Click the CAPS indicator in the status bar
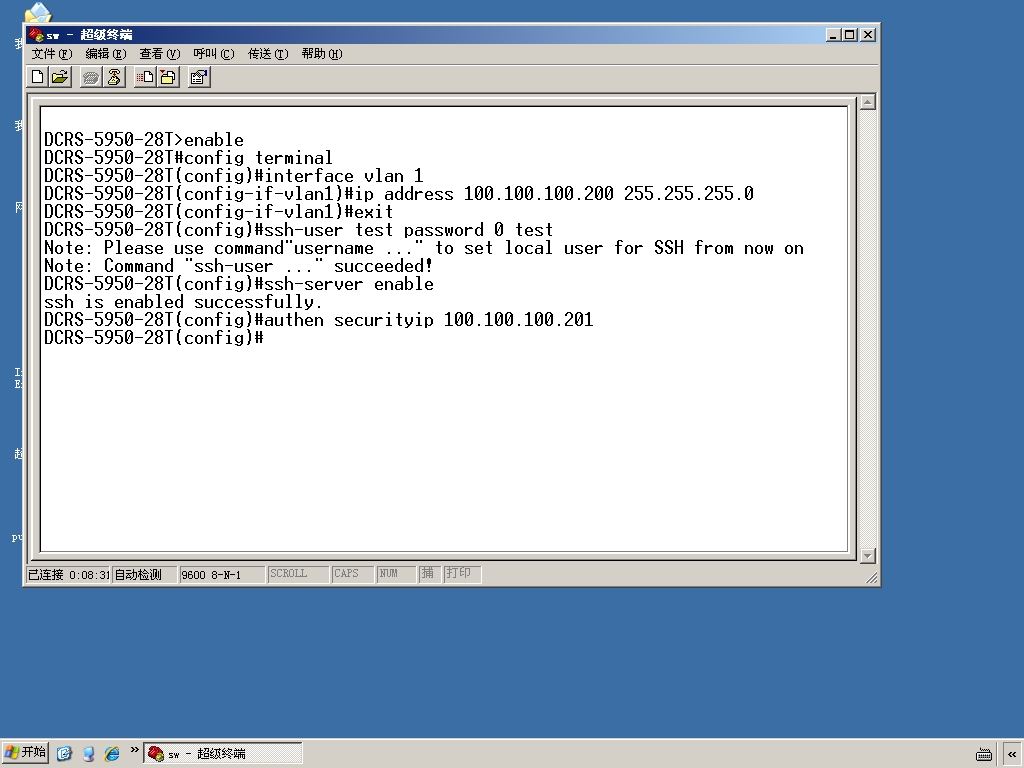1024x768 pixels. (x=353, y=574)
